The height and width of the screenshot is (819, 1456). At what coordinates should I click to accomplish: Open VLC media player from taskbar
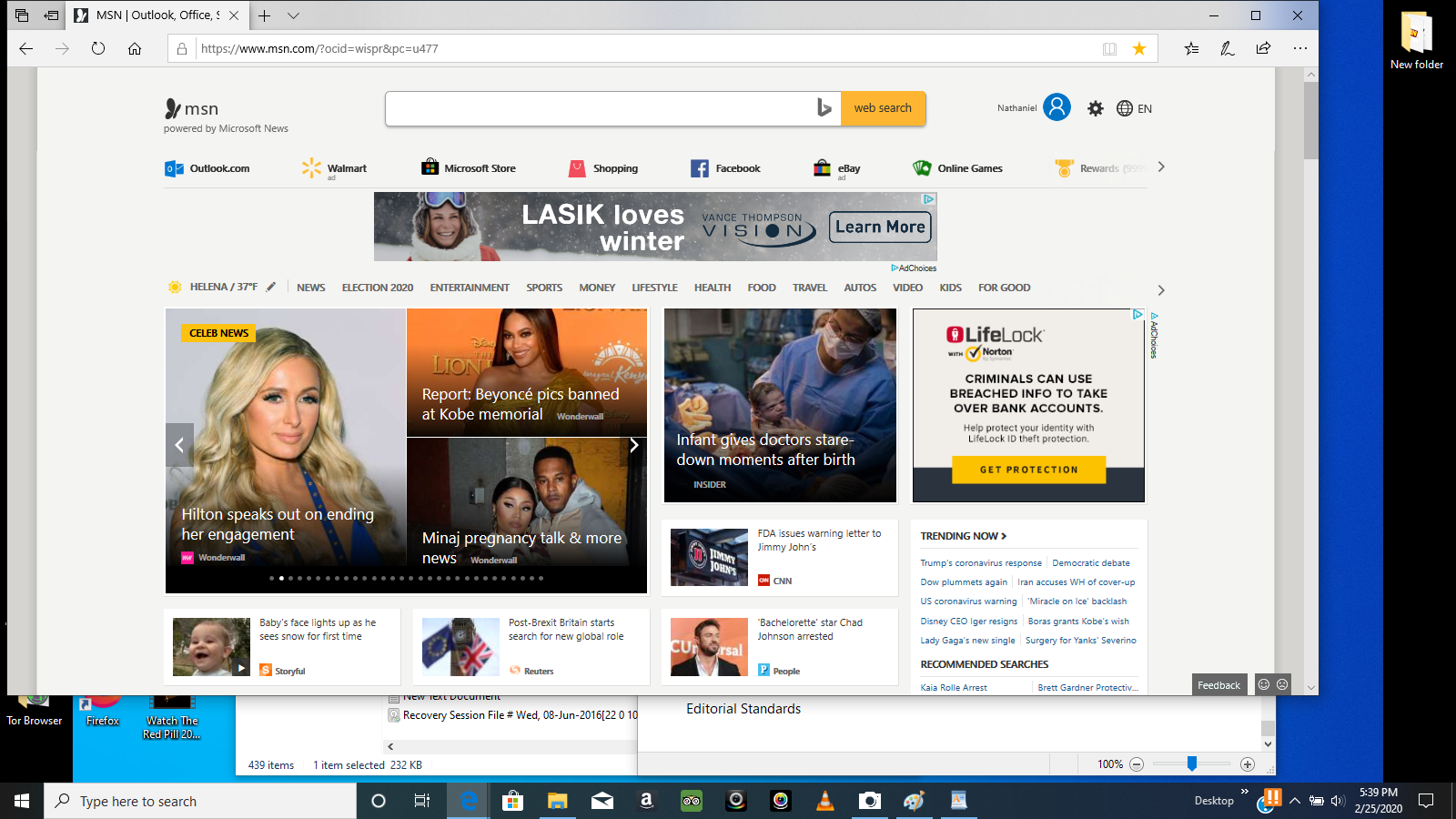click(825, 801)
